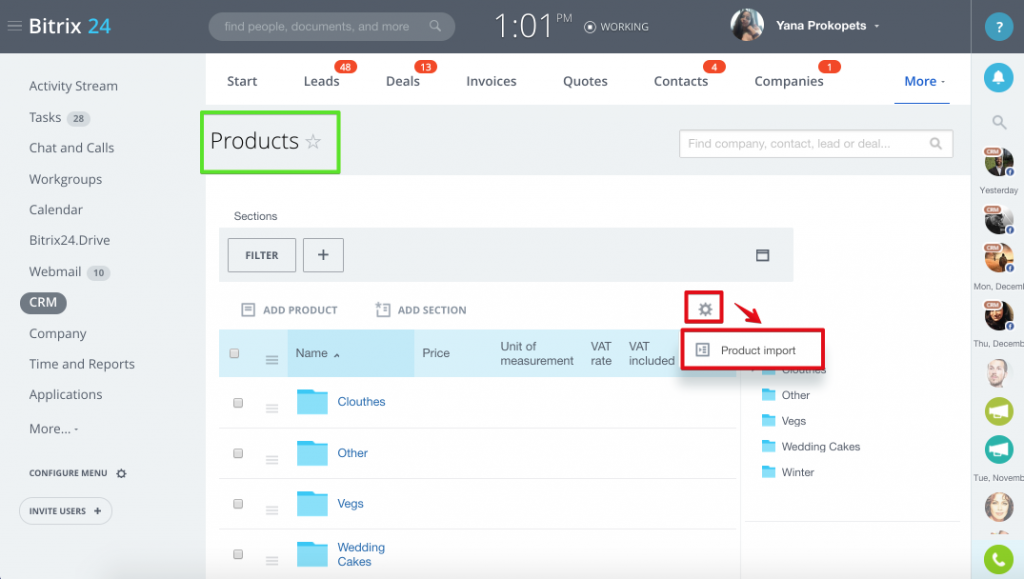Viewport: 1024px width, 579px height.
Task: Select CRM in left menu
Action: click(43, 303)
